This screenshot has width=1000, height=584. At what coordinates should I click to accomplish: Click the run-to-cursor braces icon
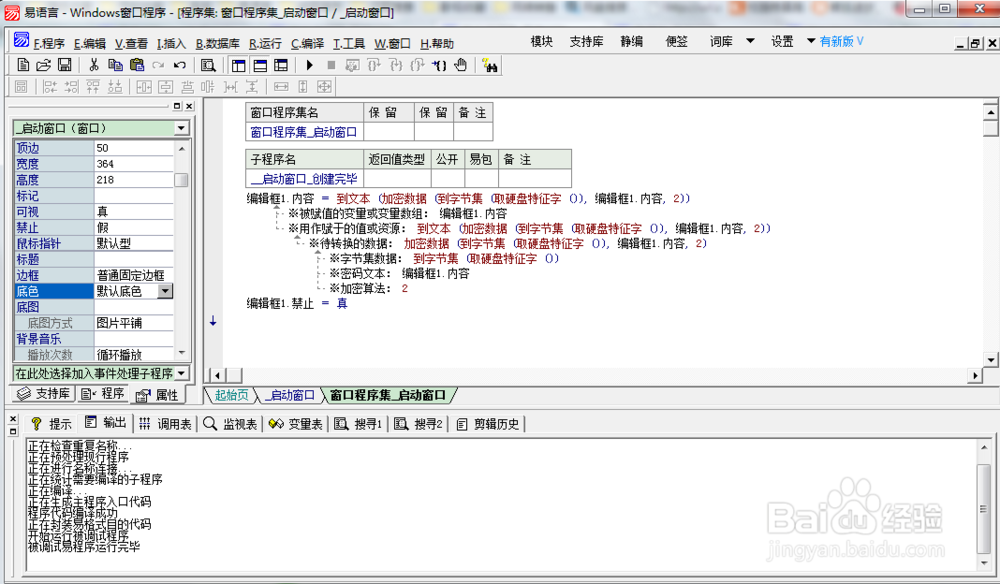pyautogui.click(x=439, y=65)
